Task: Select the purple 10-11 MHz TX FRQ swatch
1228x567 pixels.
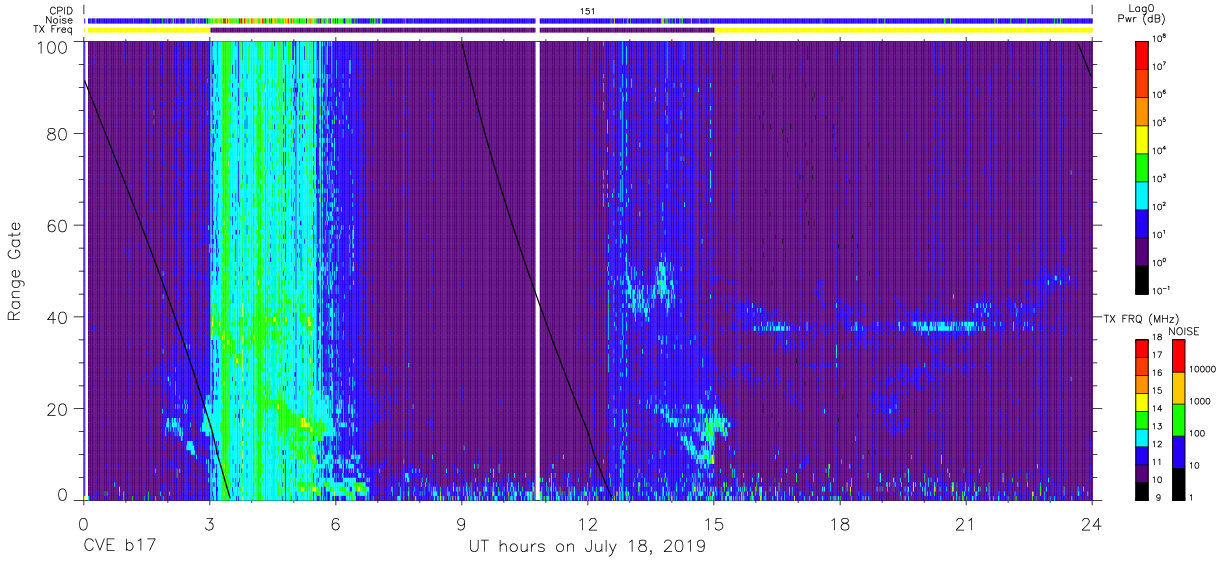Action: pos(1143,473)
